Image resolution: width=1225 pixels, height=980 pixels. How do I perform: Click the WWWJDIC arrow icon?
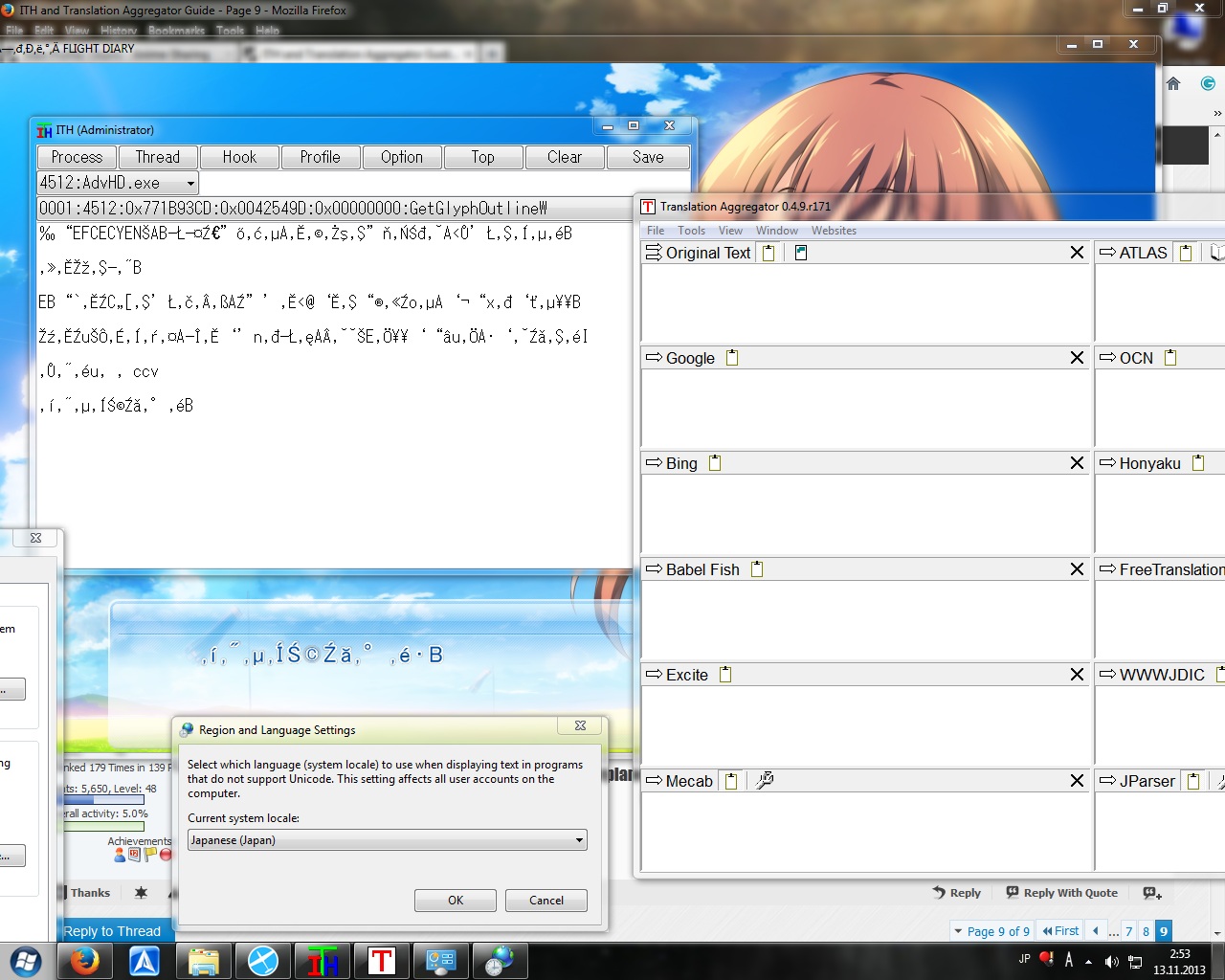(1107, 675)
